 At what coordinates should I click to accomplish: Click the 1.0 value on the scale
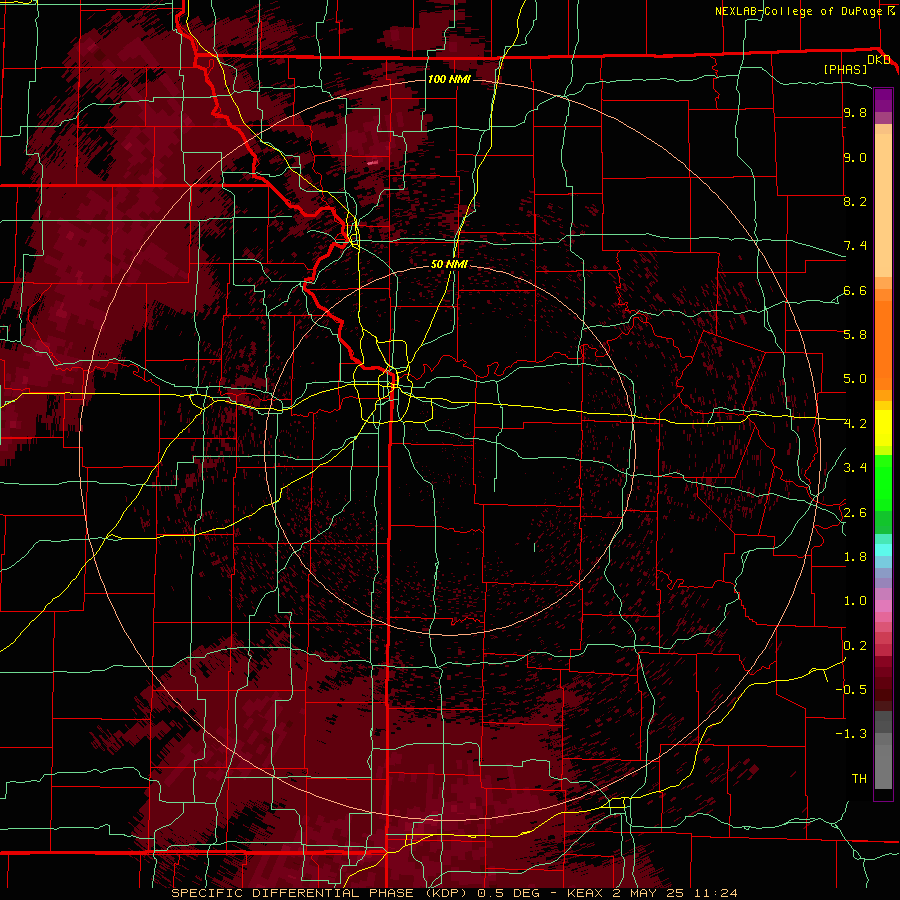point(855,601)
